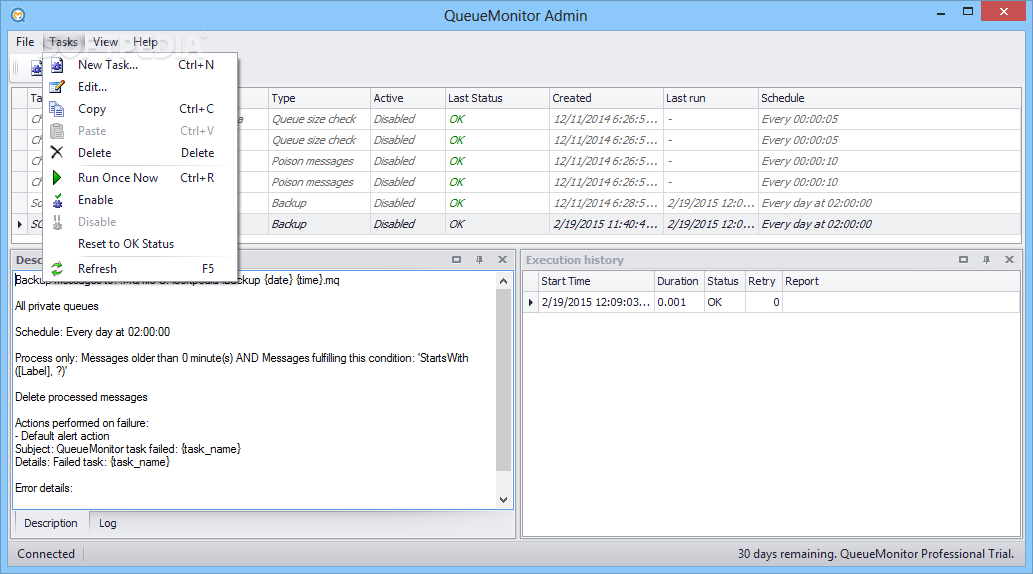This screenshot has width=1033, height=574.
Task: Click the Delete X icon in the menu
Action: point(57,152)
